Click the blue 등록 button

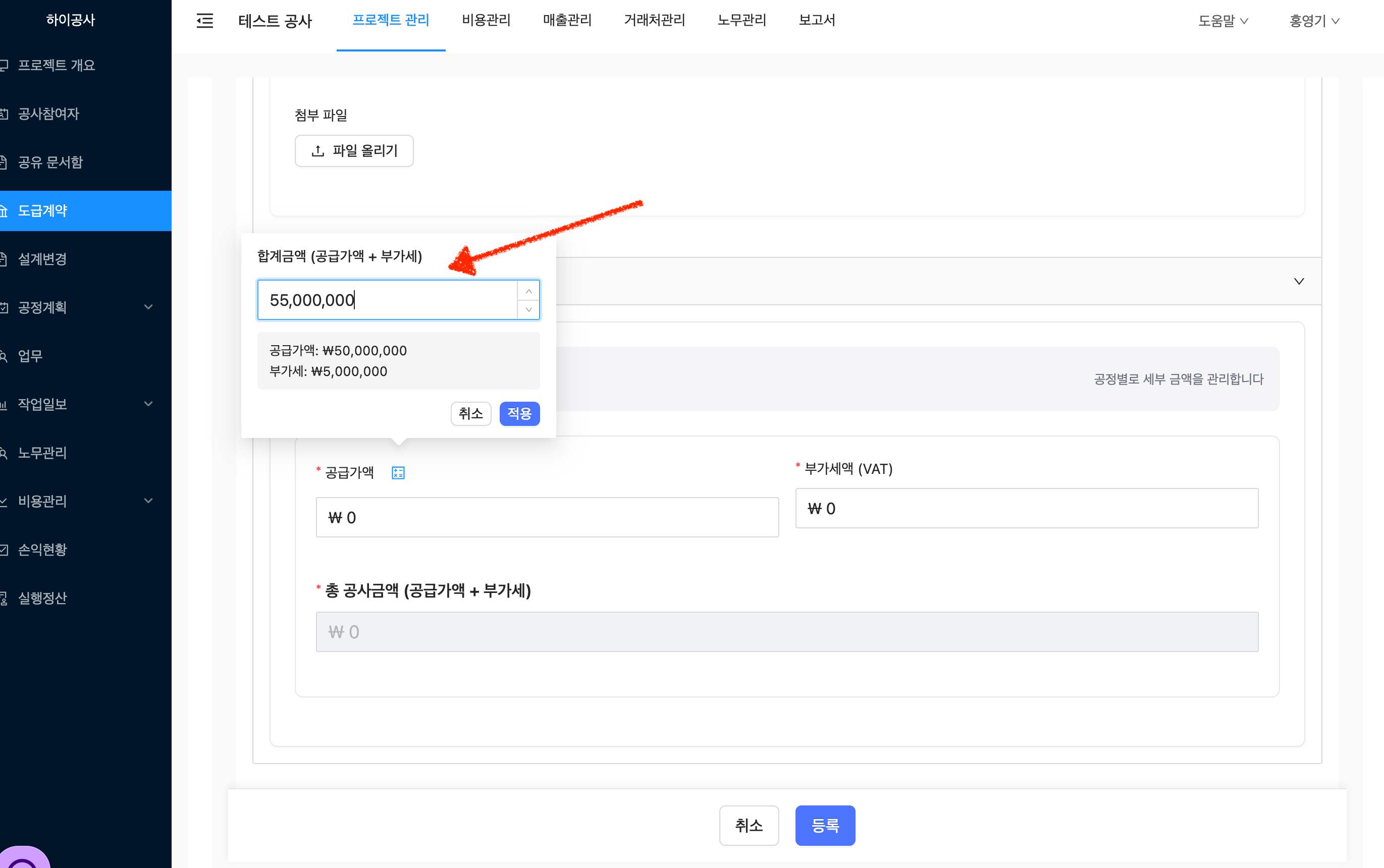825,825
